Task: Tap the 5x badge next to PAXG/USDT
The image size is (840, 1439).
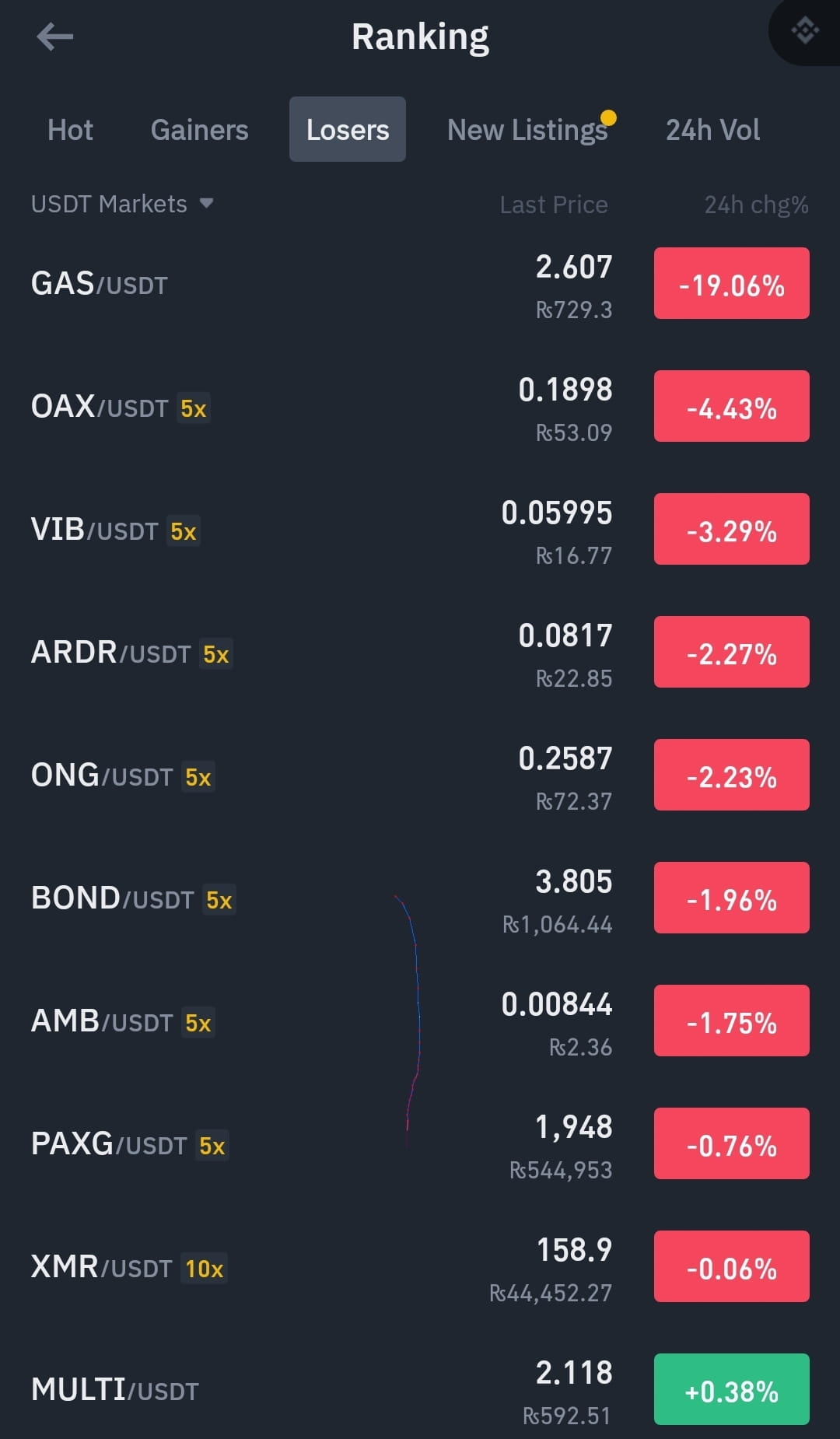Action: tap(212, 1146)
